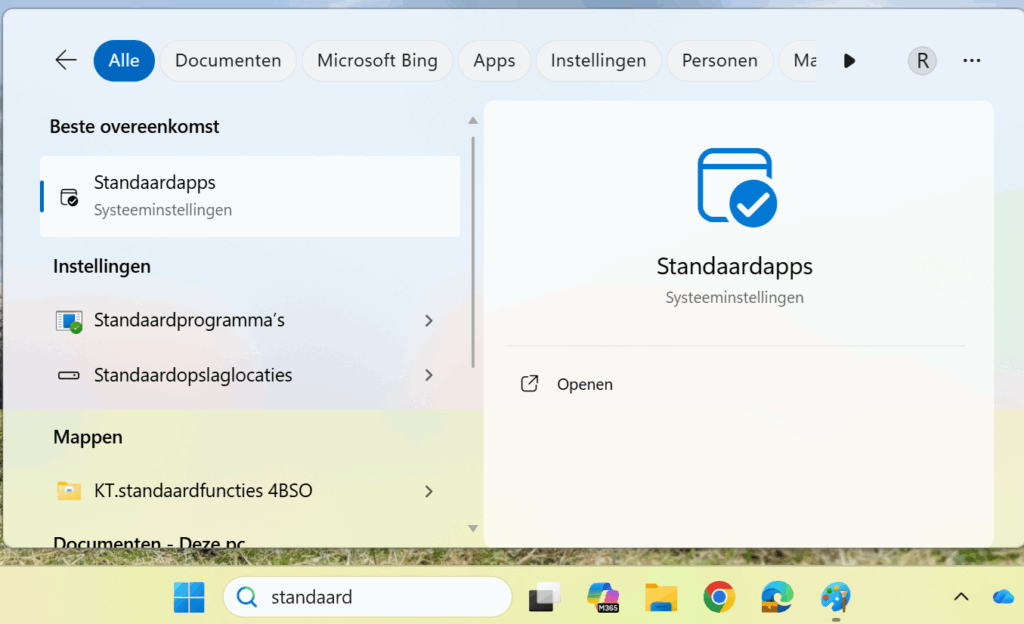This screenshot has width=1024, height=624.
Task: Open the Windows Start button
Action: [189, 597]
